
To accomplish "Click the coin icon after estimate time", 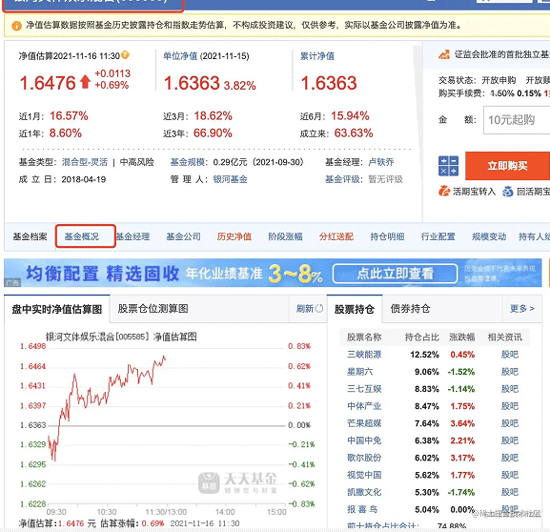I will point(125,55).
